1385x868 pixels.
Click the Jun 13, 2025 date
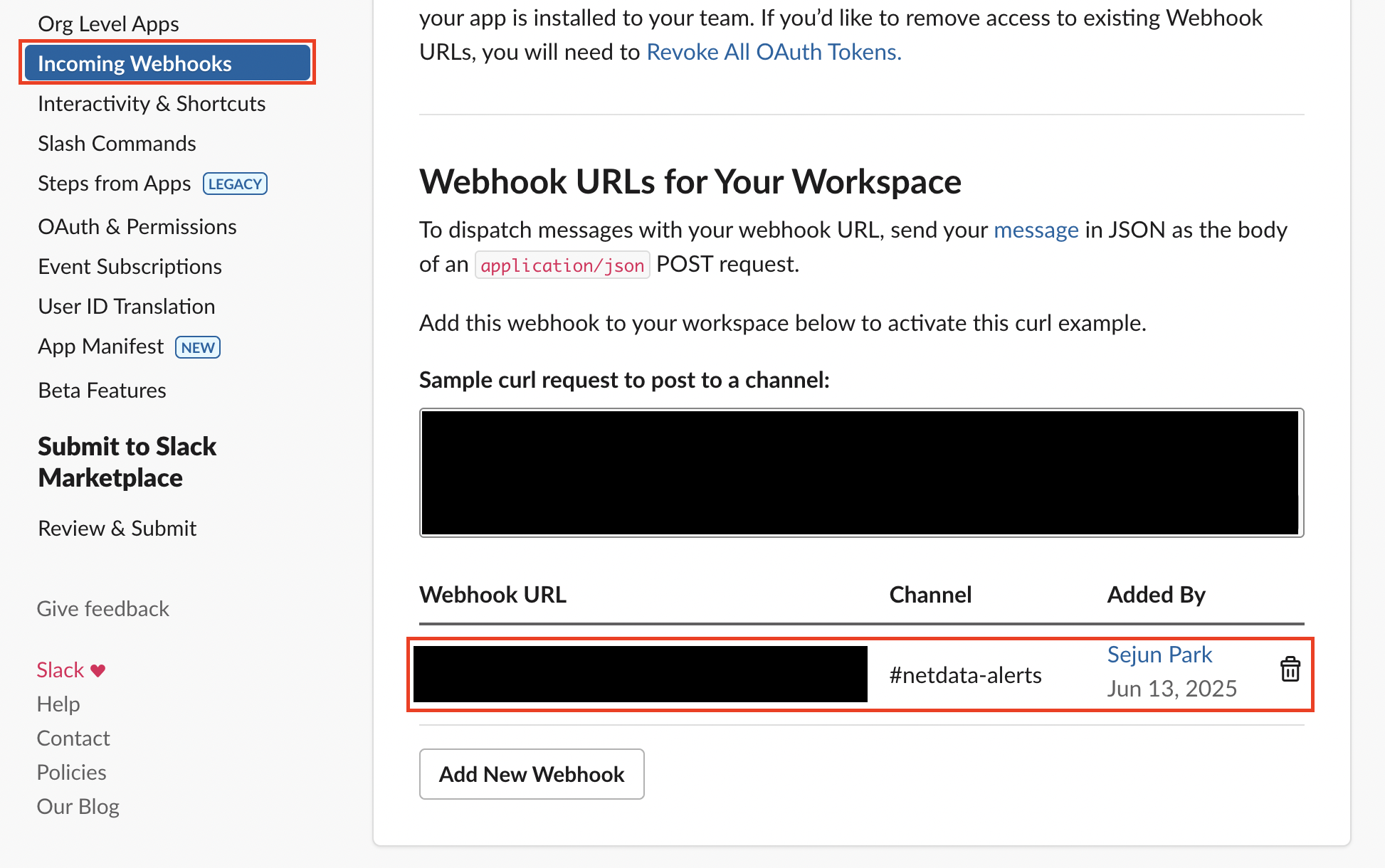1171,688
